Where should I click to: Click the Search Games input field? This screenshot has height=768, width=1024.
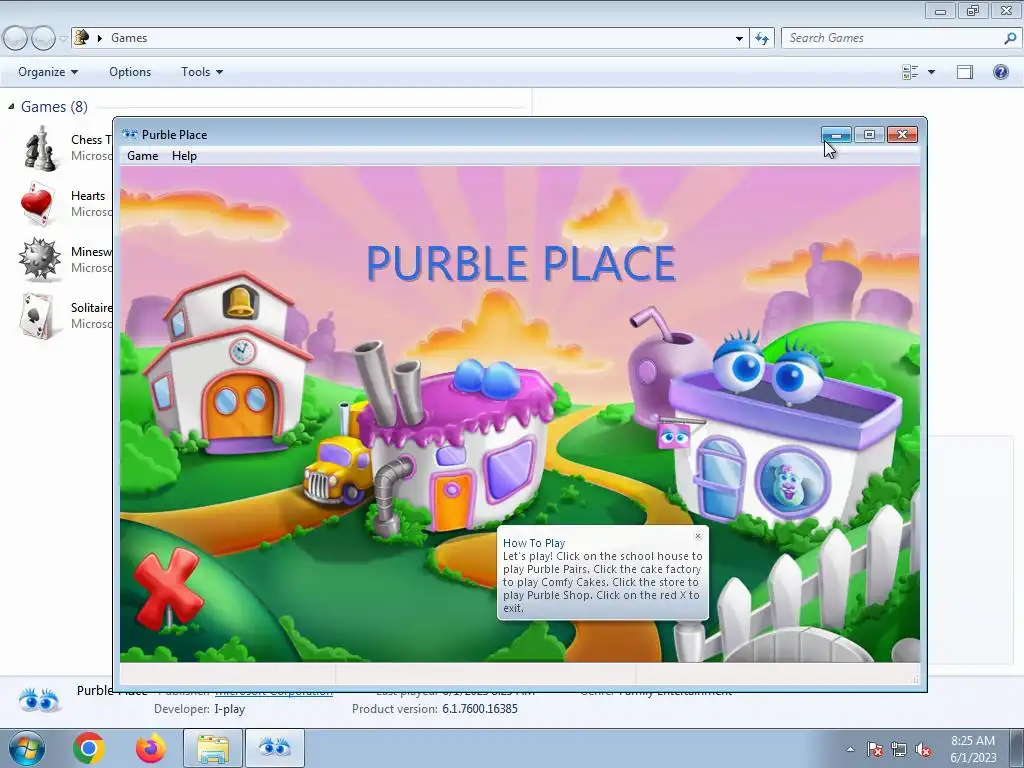[892, 38]
